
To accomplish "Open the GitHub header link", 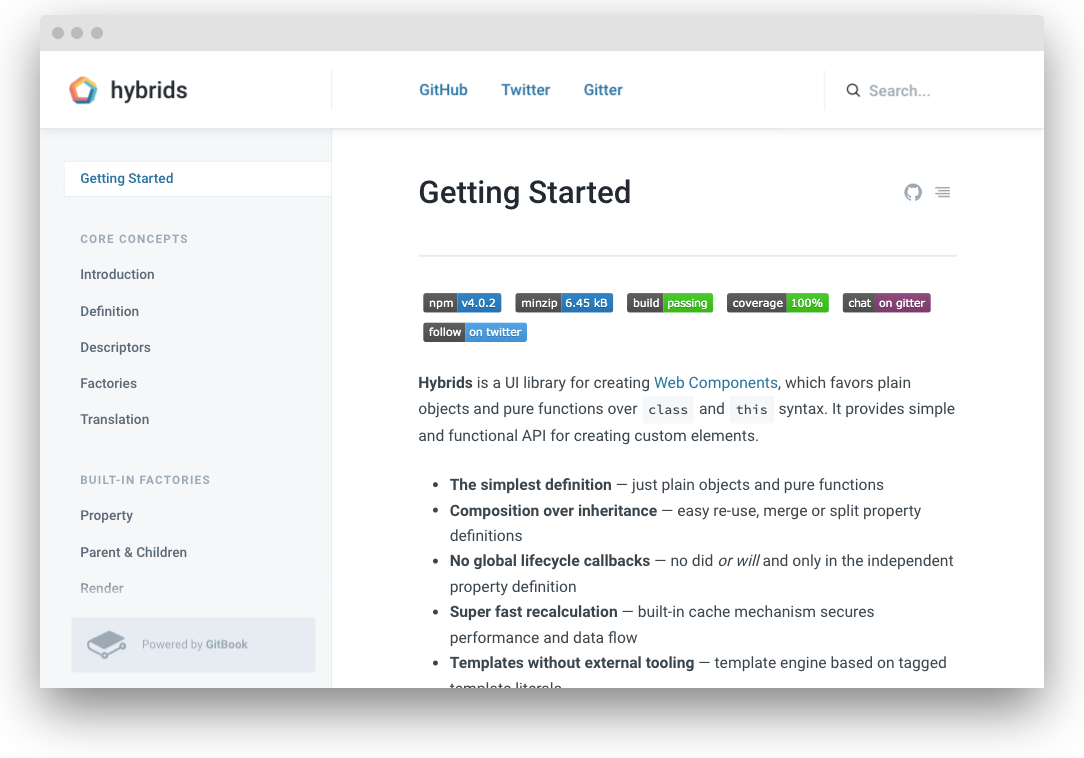I will 443,90.
